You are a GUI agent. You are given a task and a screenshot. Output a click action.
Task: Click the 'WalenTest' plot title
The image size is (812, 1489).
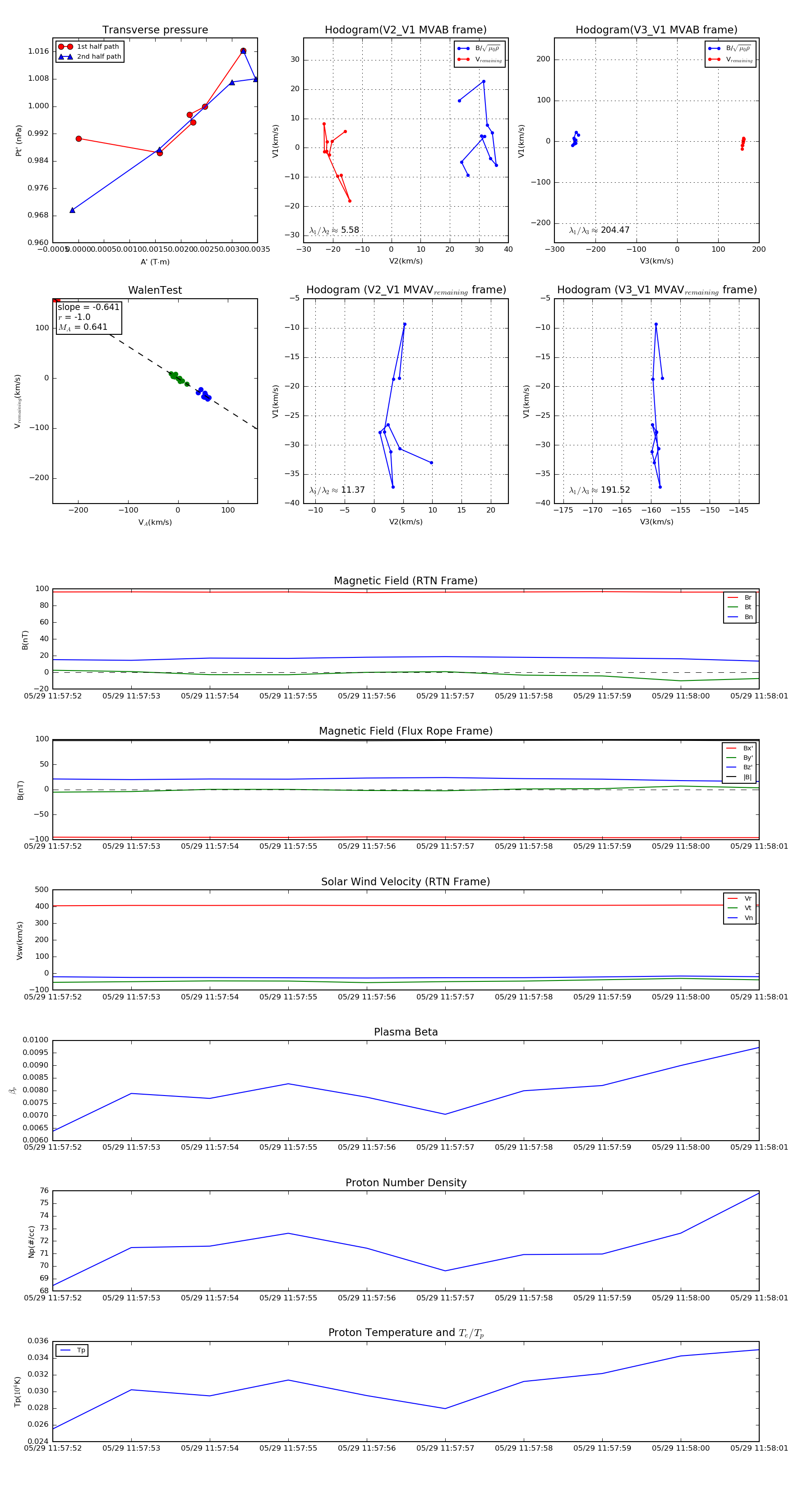(x=155, y=290)
